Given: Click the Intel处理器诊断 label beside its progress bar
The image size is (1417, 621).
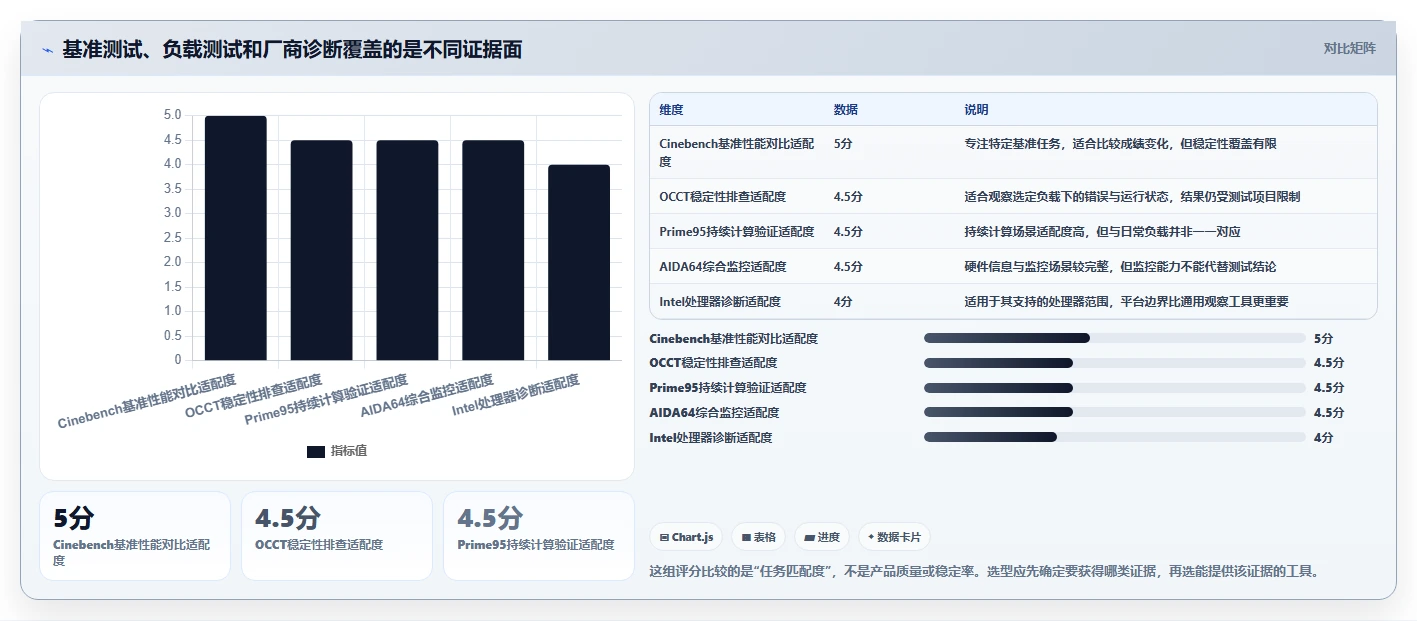Looking at the screenshot, I should [711, 437].
